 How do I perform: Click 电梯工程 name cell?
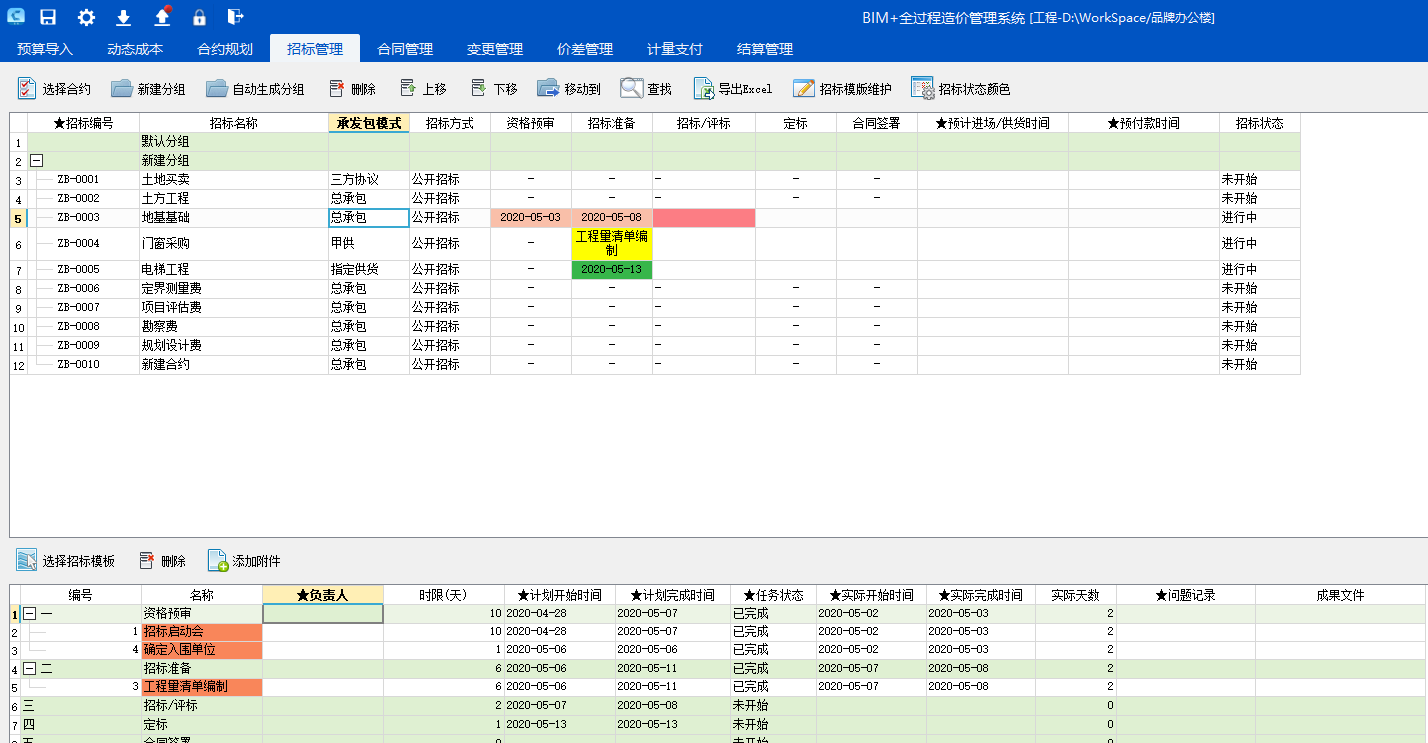pos(234,270)
